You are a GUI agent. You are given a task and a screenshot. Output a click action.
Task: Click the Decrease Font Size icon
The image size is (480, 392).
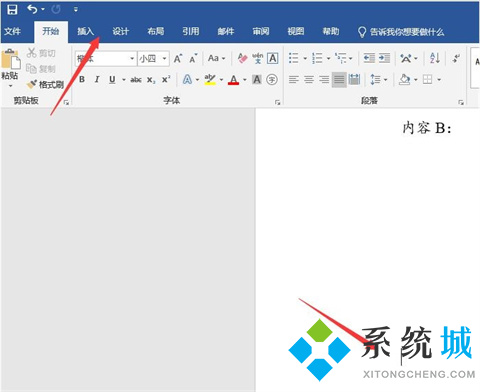[193, 59]
